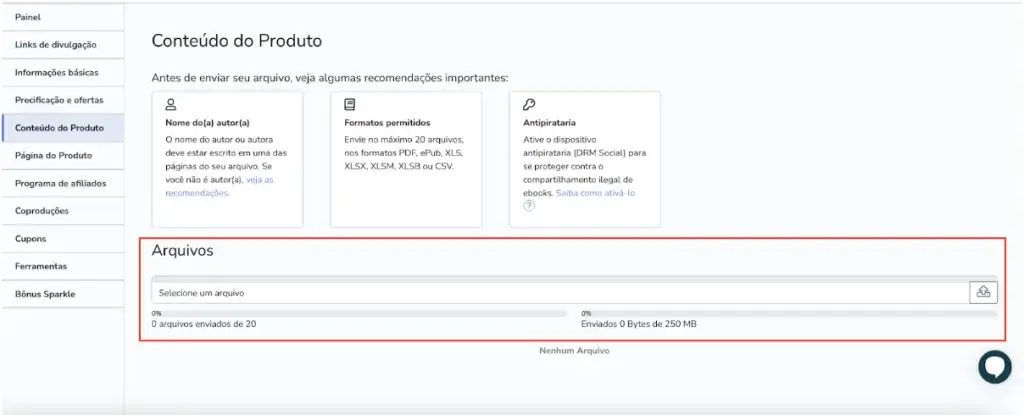The height and width of the screenshot is (415, 1024).
Task: Navigate to Precificação e ofertas
Action: point(59,100)
